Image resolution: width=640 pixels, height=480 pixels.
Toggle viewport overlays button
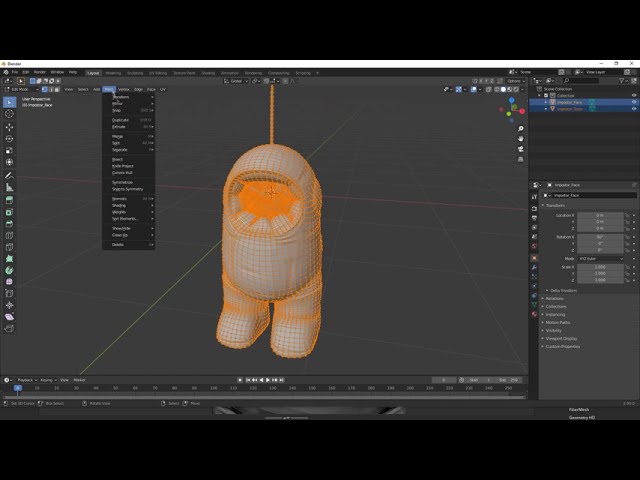(473, 89)
